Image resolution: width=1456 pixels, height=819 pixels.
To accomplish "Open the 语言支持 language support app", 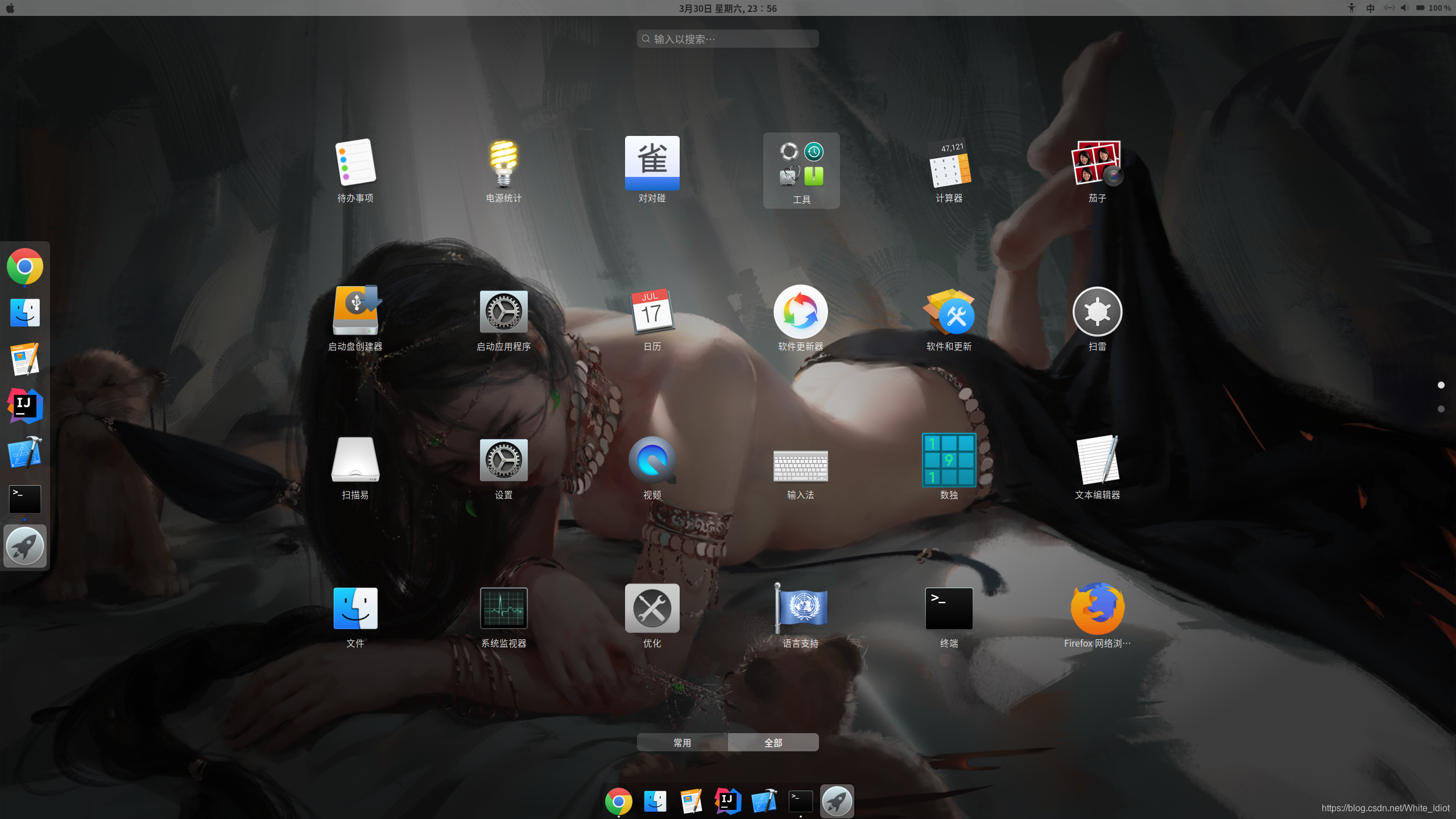I will click(x=800, y=609).
